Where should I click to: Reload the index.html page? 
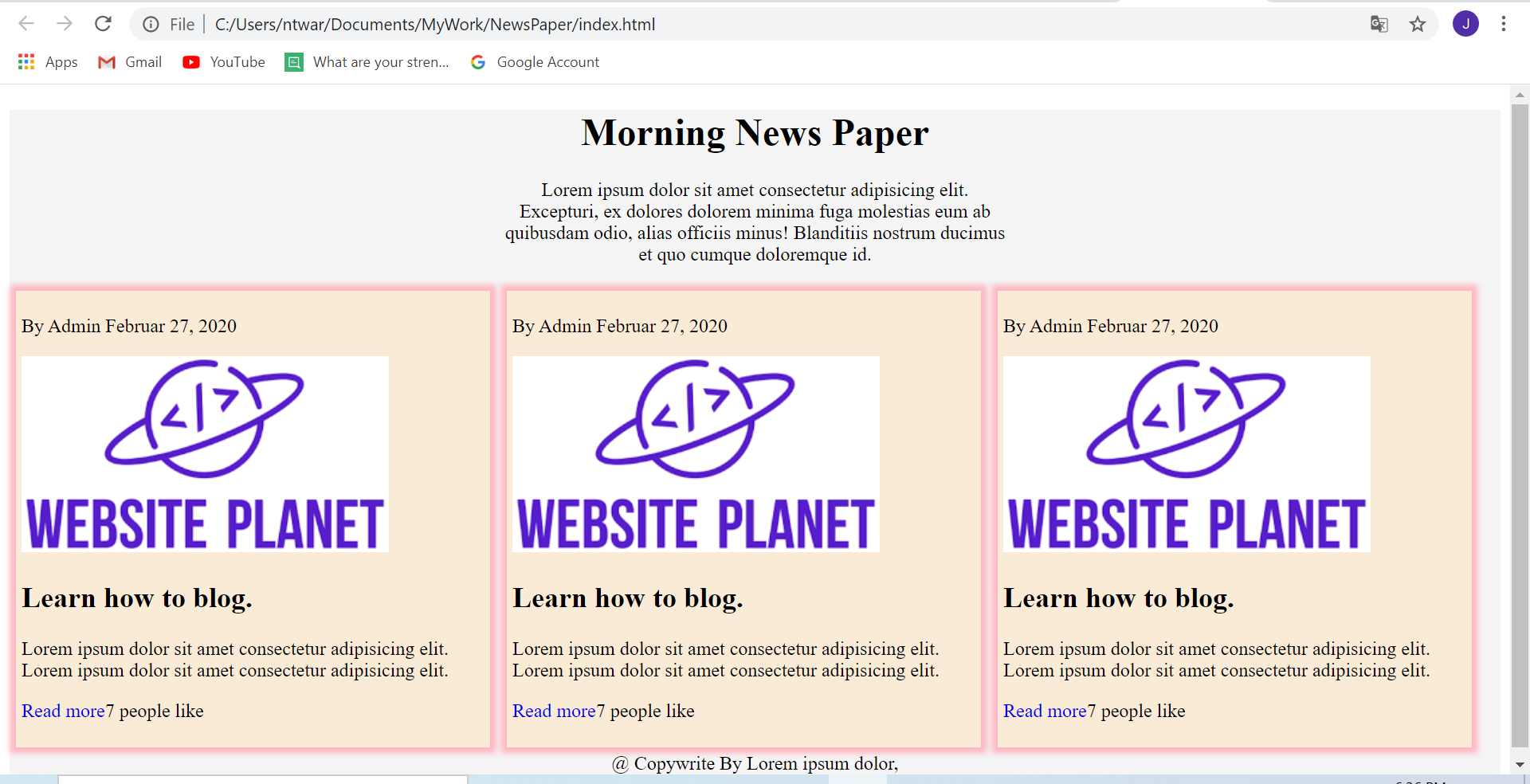pos(103,24)
